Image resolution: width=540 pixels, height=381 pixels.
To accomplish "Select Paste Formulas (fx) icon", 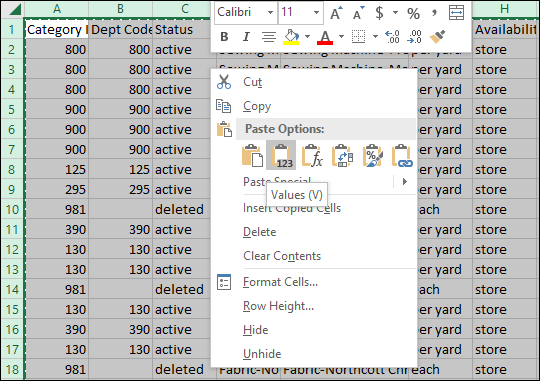I will [312, 155].
